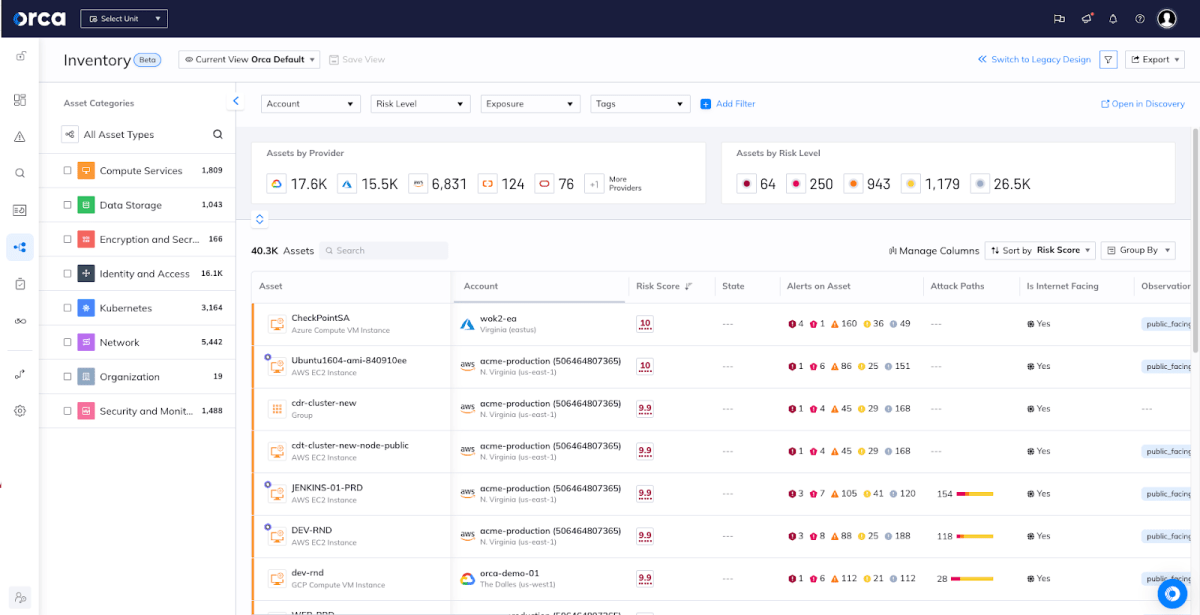Open the Tags filter dropdown
The width and height of the screenshot is (1200, 615).
[640, 104]
